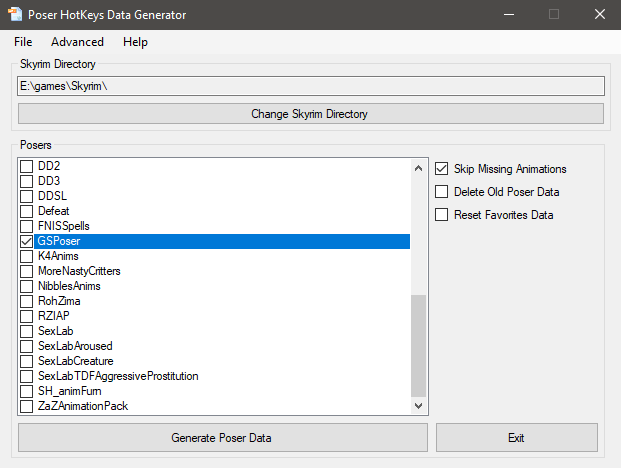Viewport: 621px width, 468px height.
Task: Open the File menu
Action: click(x=23, y=42)
